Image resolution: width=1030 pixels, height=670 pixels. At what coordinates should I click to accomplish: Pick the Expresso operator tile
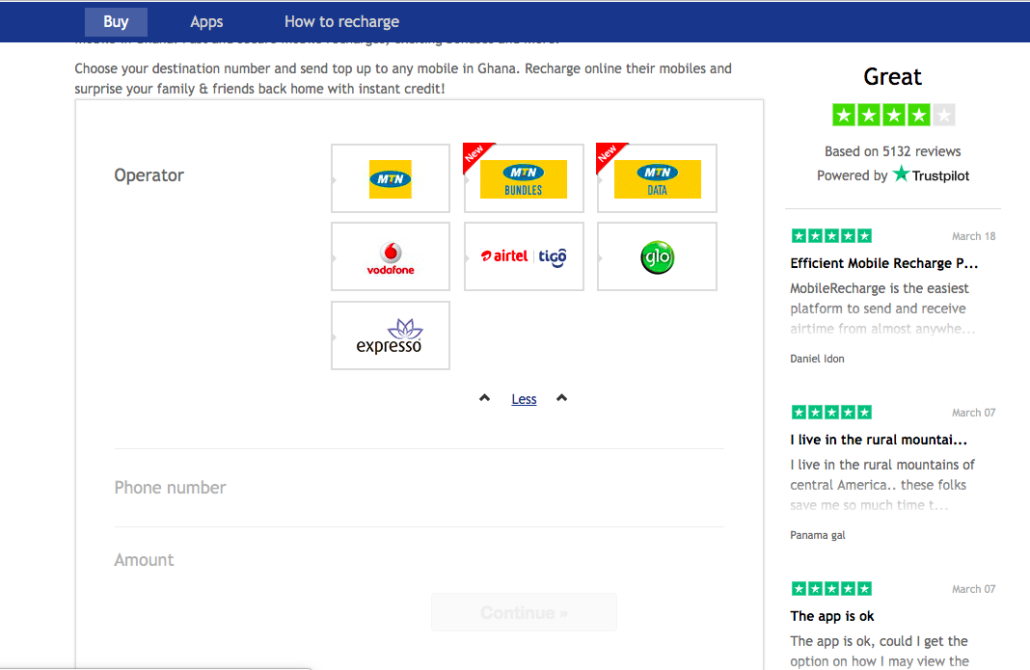click(x=390, y=335)
